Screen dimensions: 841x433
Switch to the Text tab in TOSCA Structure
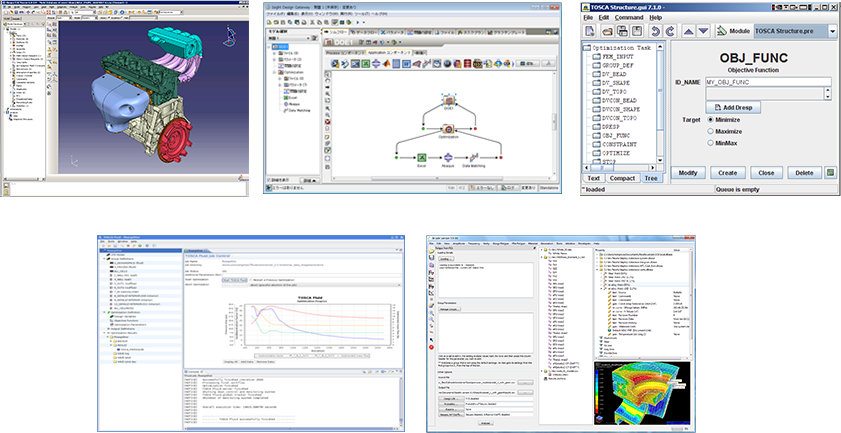pos(594,178)
